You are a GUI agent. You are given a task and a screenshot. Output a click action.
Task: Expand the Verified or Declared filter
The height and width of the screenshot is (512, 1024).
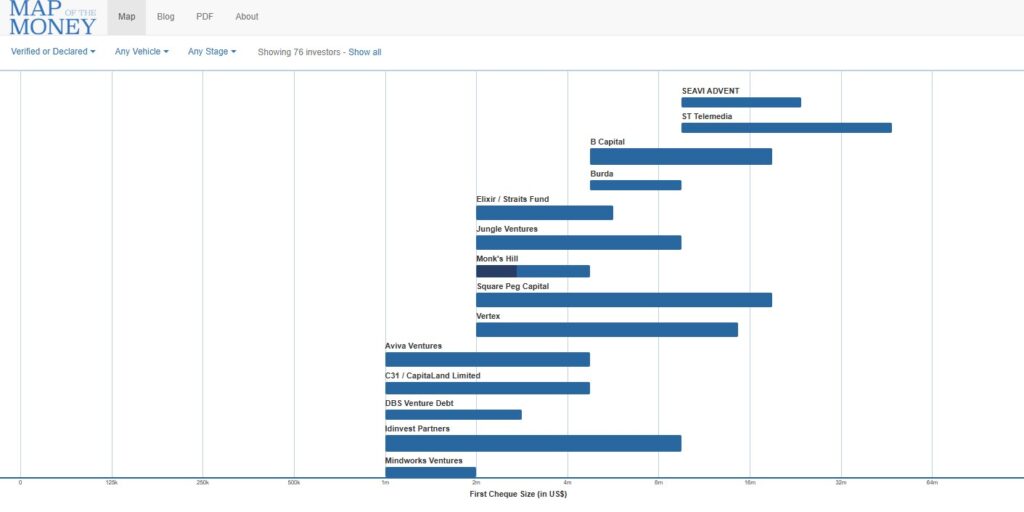point(53,52)
